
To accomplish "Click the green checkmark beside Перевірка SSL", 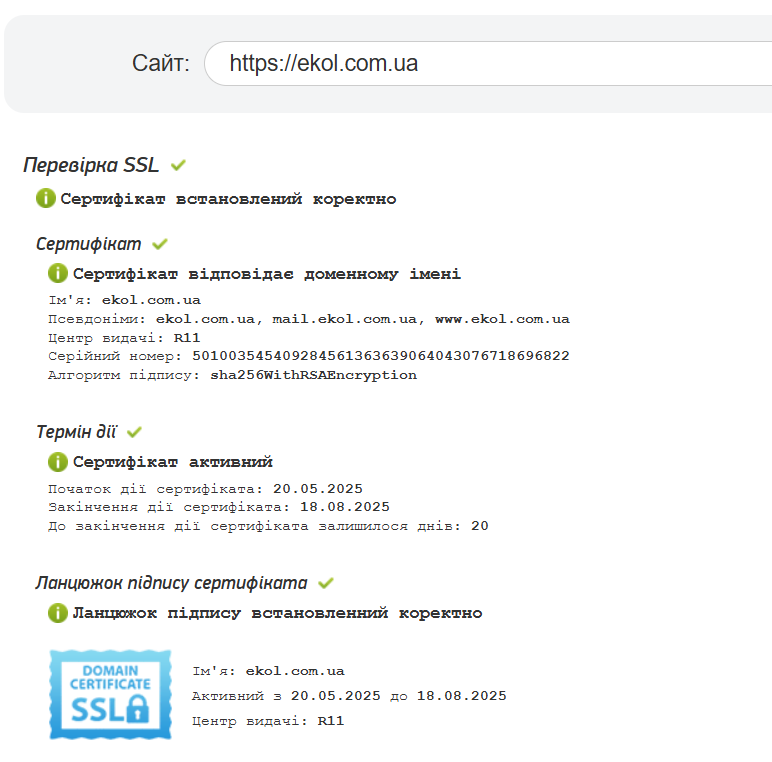I will [178, 165].
